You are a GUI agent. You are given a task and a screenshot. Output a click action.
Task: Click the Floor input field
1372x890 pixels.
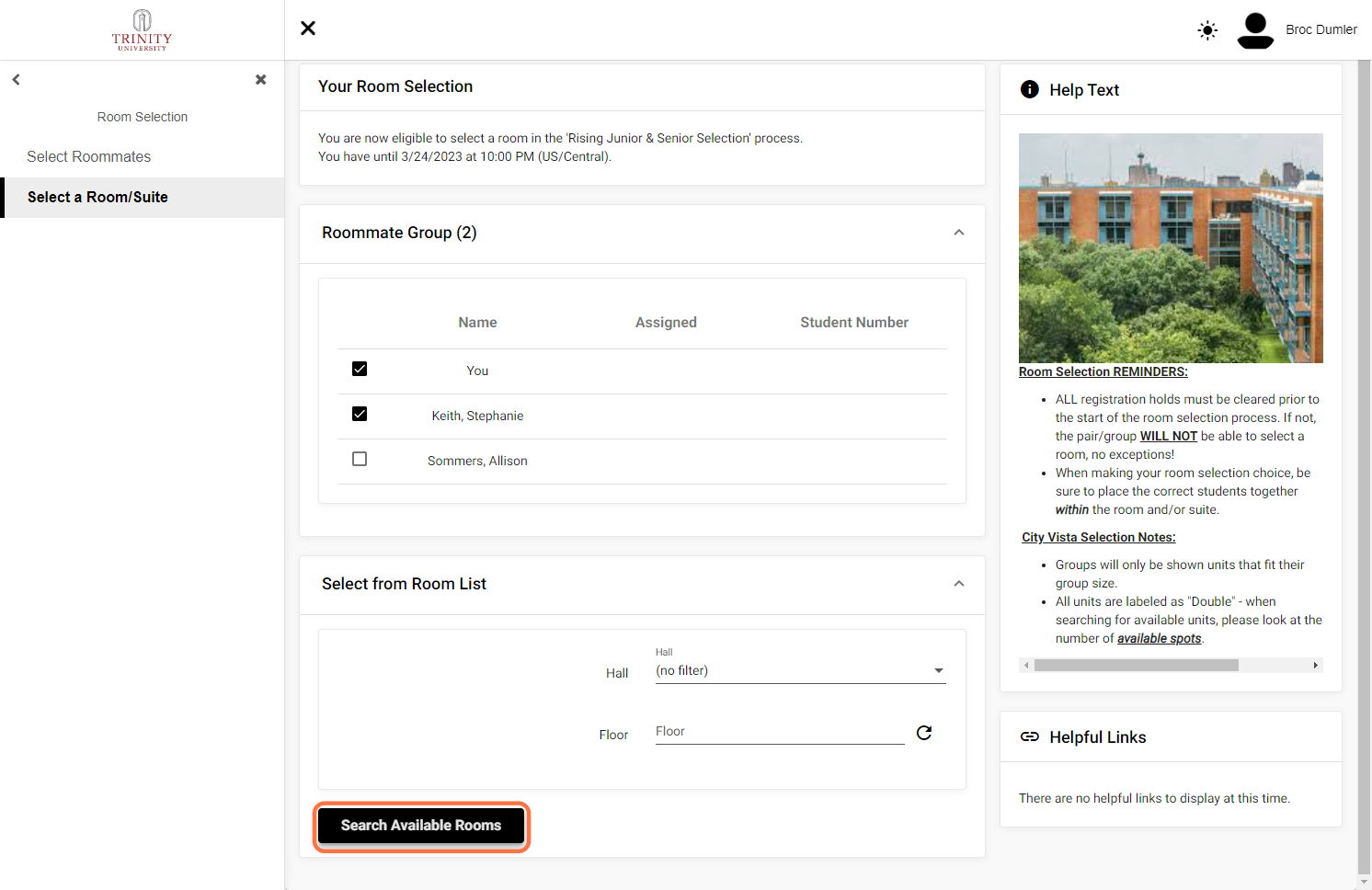tap(780, 732)
